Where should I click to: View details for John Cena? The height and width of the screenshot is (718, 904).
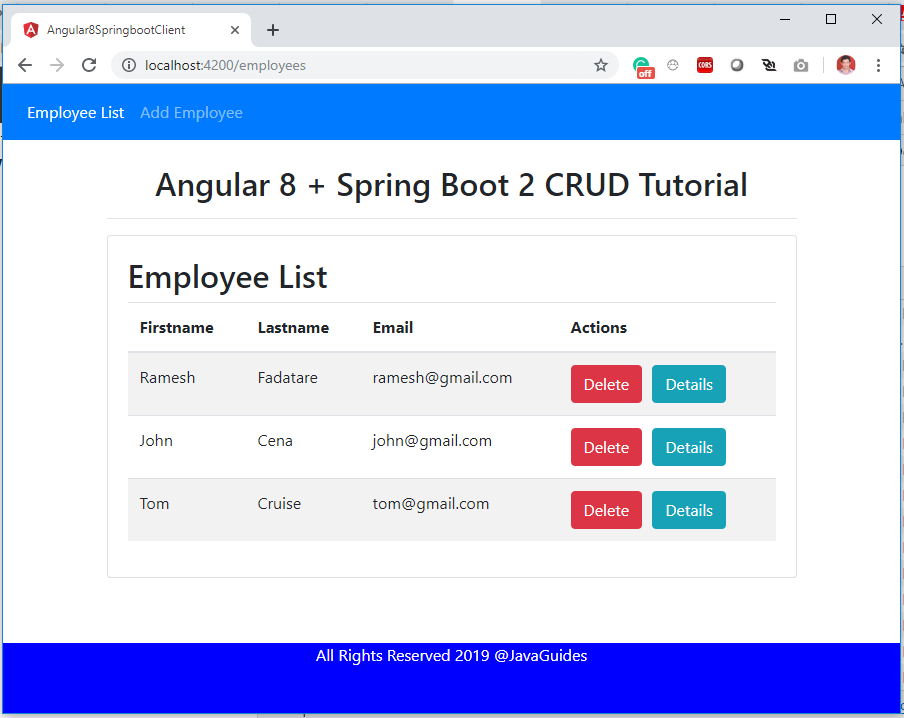coord(689,447)
